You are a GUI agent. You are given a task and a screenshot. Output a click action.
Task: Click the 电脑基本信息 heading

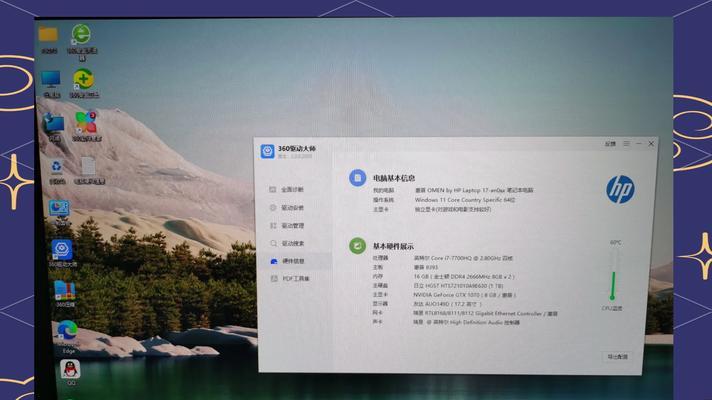394,178
